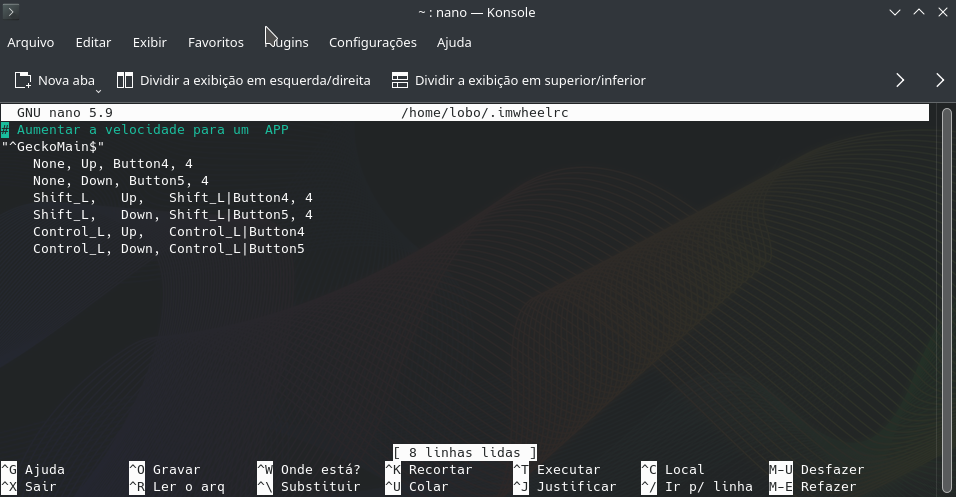Click the ^O Gravar shortcut
The height and width of the screenshot is (497, 956).
click(x=165, y=470)
